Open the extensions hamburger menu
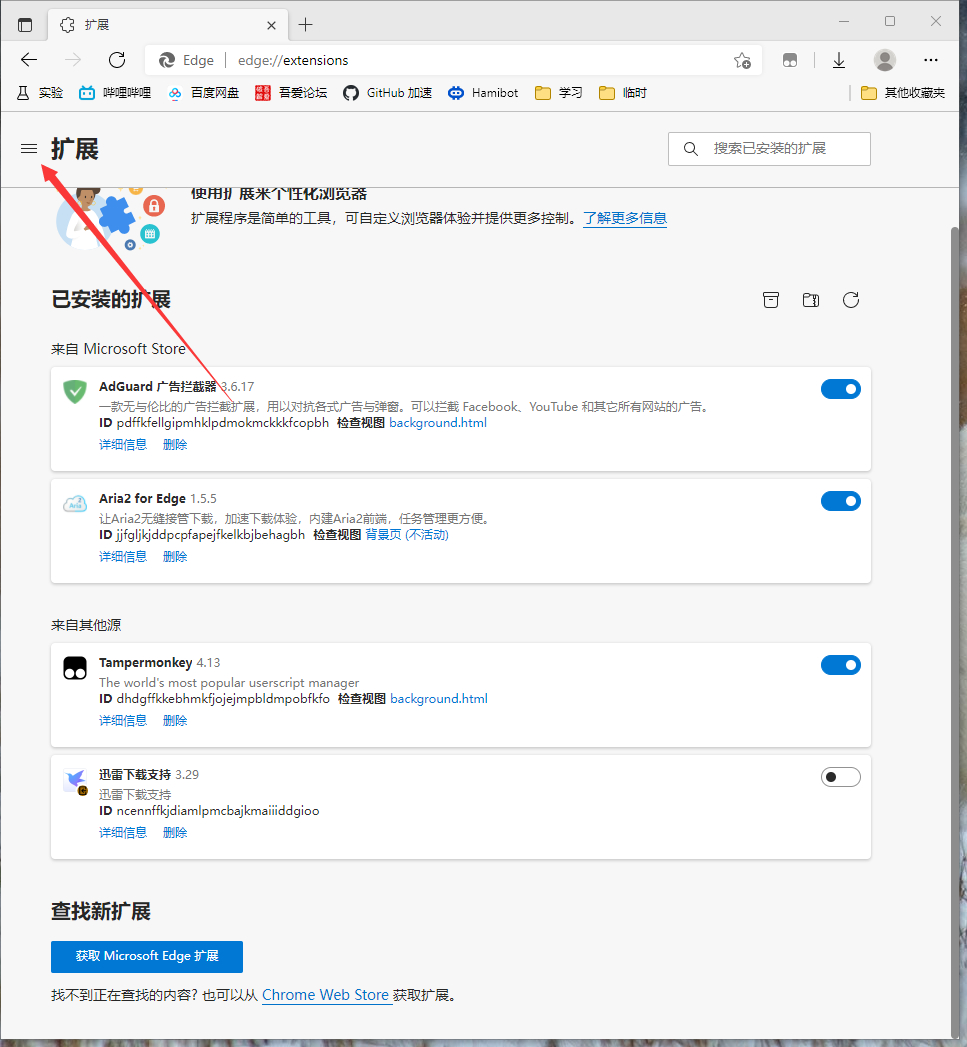This screenshot has width=967, height=1047. 29,148
